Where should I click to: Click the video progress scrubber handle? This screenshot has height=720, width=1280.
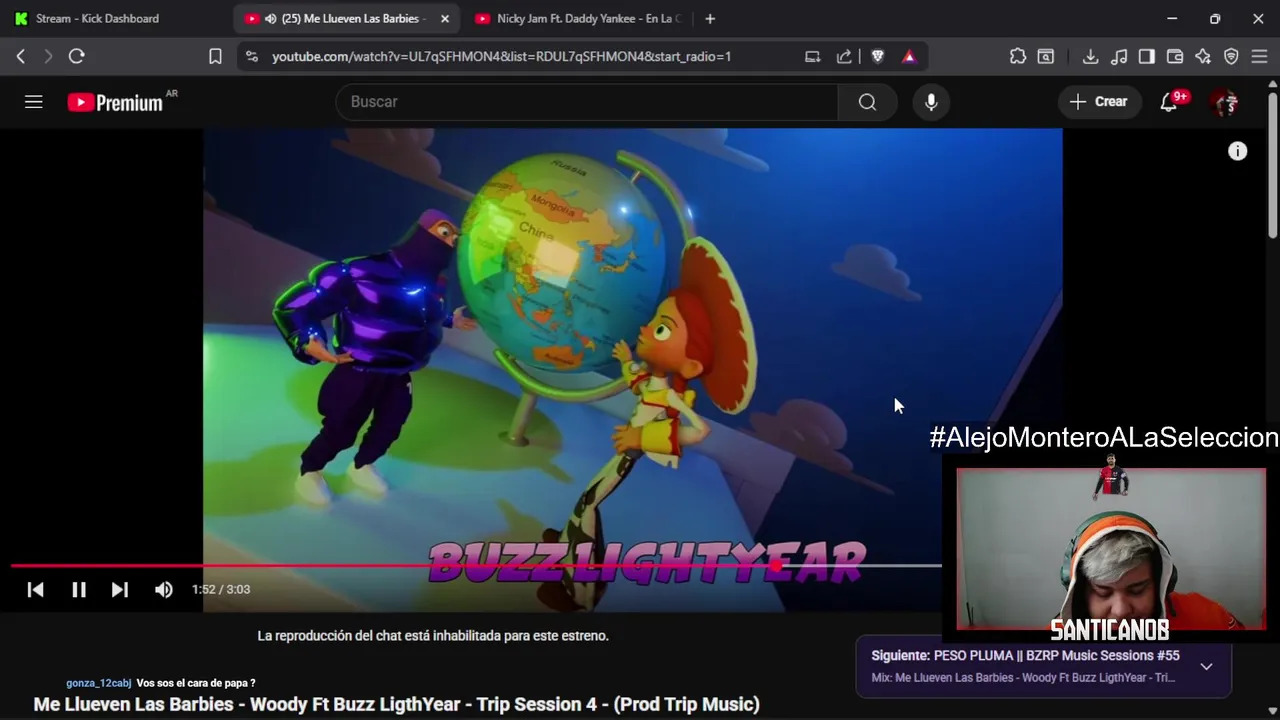pos(778,566)
